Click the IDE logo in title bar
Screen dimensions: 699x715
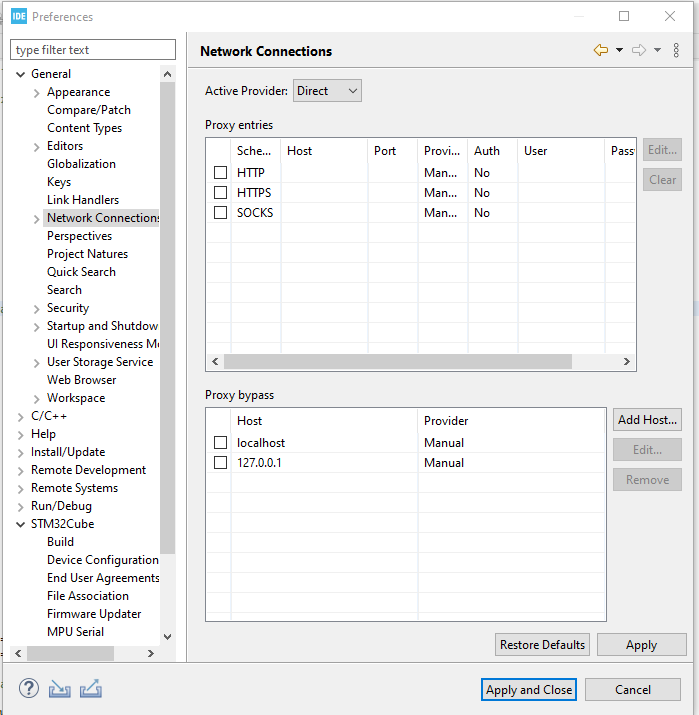pos(19,17)
